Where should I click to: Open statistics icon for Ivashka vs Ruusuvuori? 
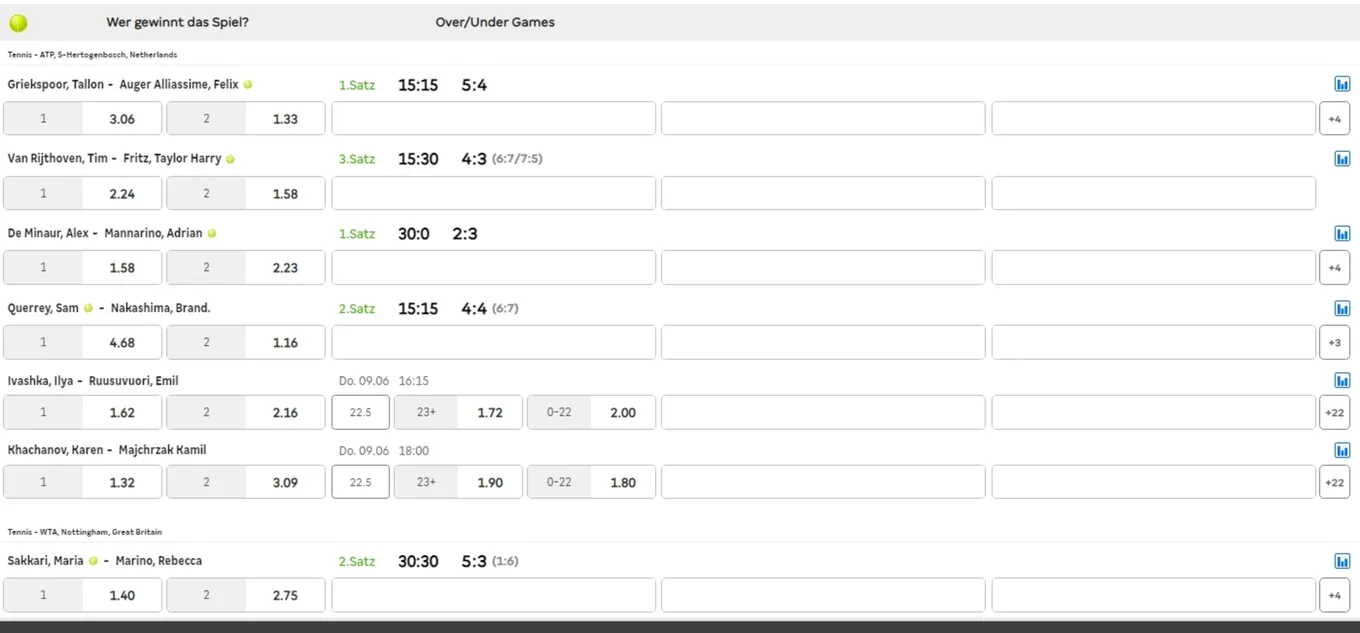coord(1342,380)
